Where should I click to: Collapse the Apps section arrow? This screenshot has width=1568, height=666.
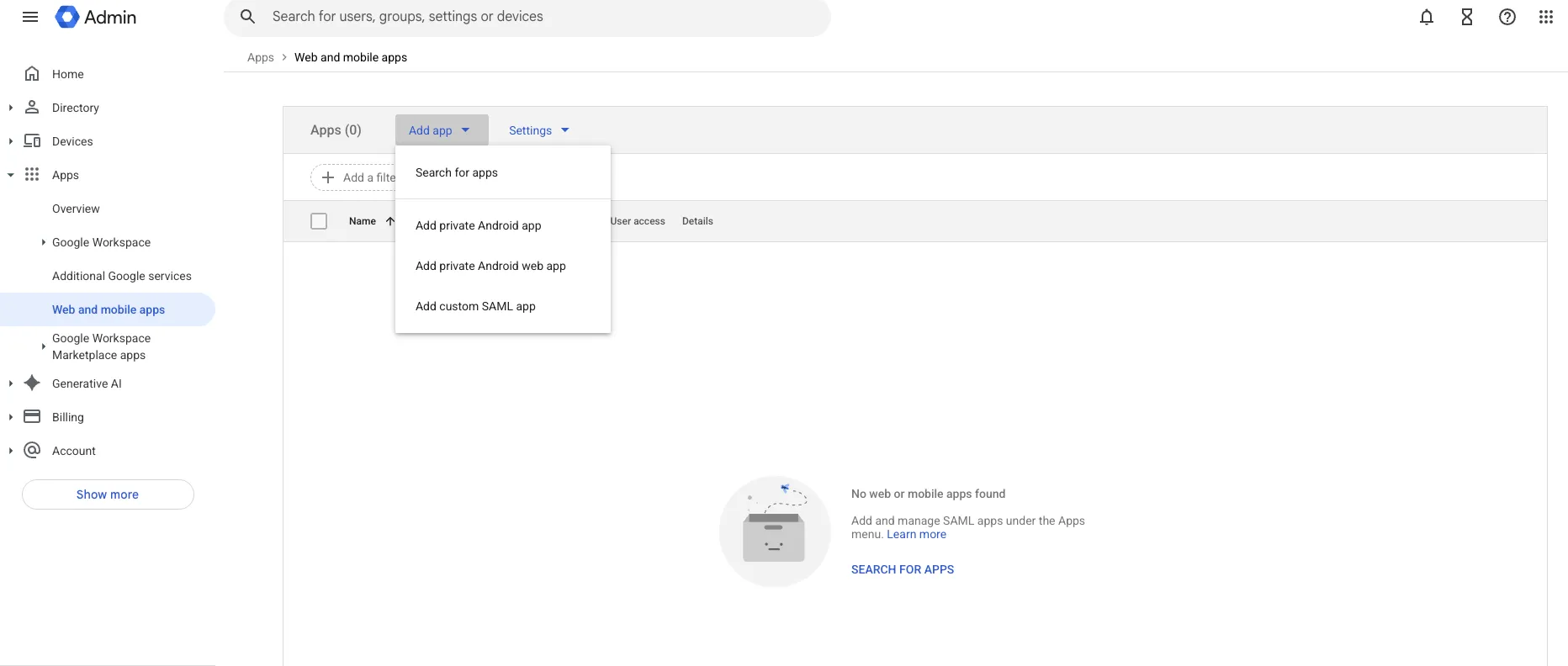coord(10,175)
